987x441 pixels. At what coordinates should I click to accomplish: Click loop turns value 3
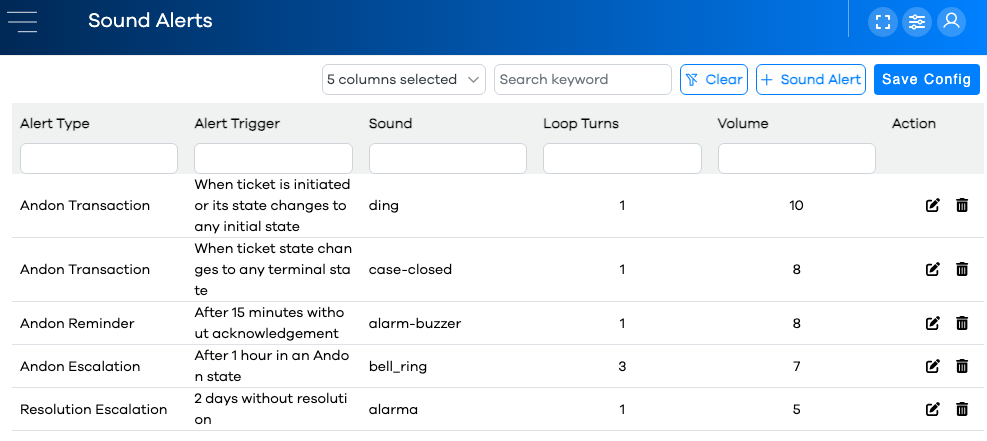click(x=622, y=366)
